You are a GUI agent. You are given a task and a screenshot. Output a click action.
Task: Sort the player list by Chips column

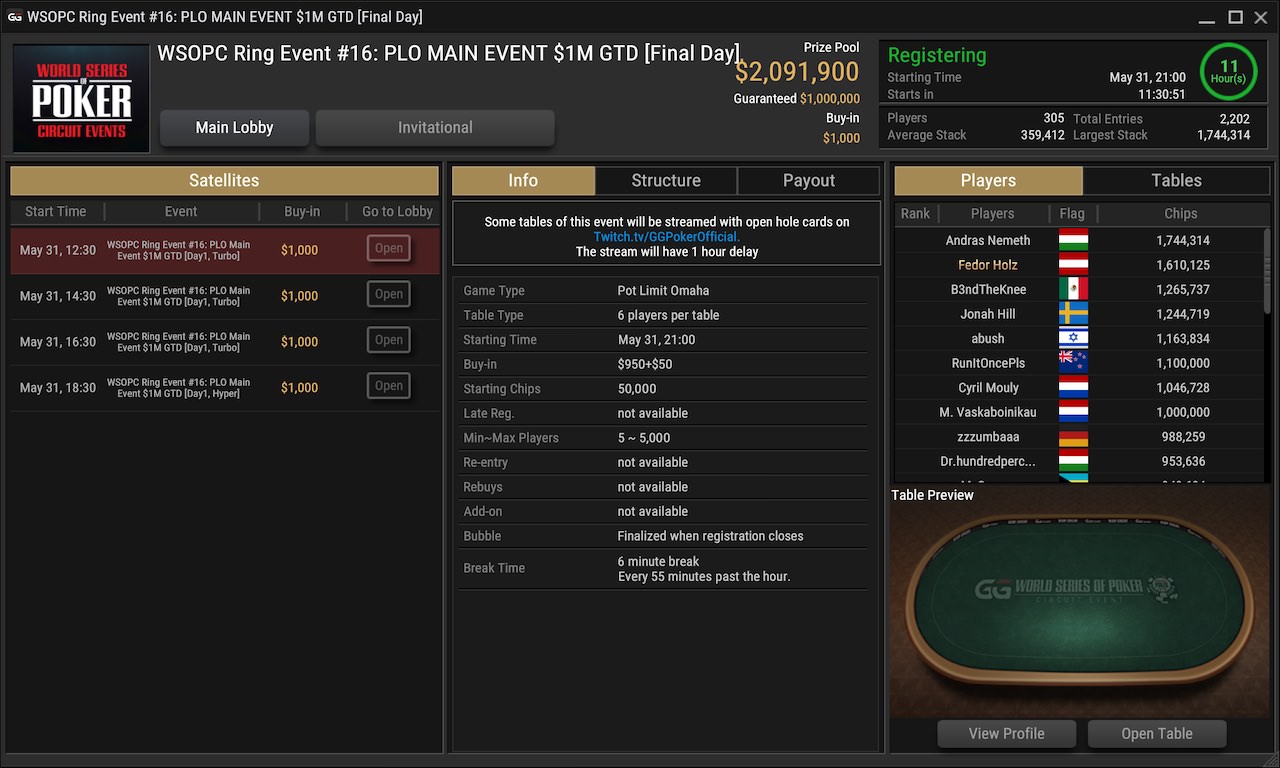pyautogui.click(x=1181, y=213)
